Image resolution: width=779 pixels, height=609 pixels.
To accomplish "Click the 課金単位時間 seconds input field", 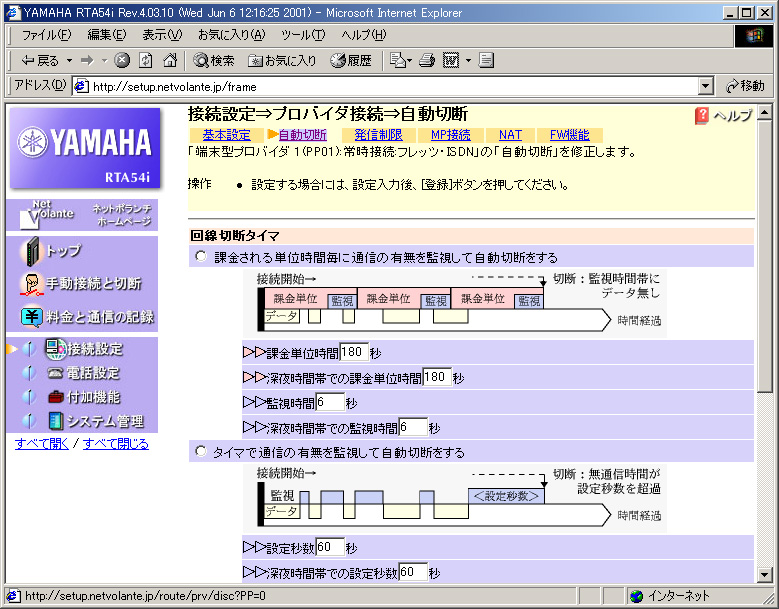I will (354, 352).
